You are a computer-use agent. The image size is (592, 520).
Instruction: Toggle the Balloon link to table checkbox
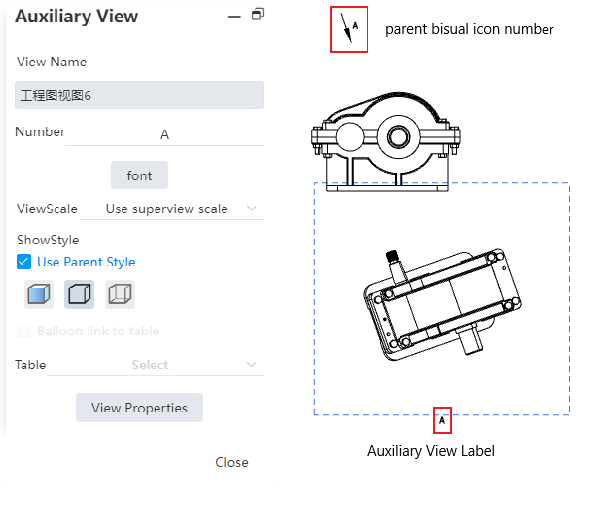point(24,331)
